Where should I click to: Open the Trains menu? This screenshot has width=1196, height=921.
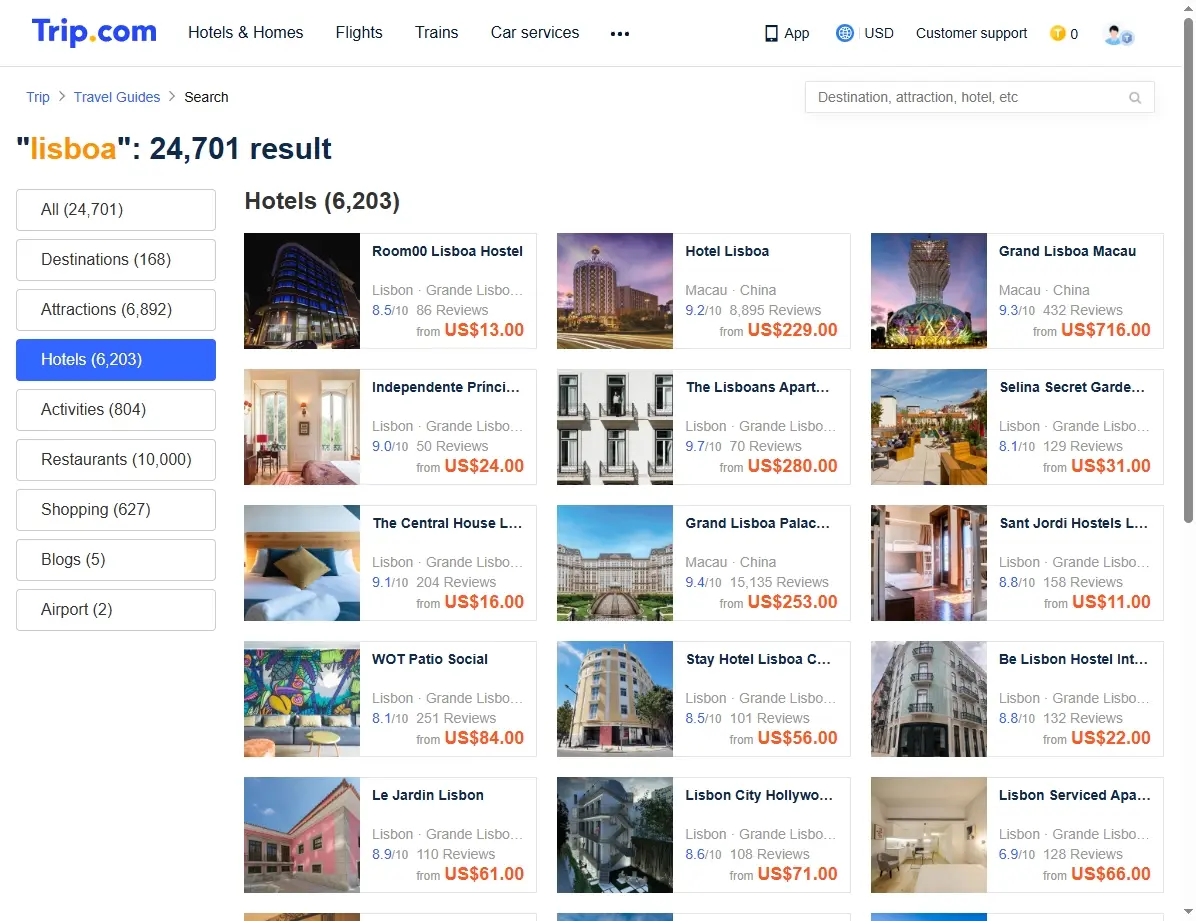click(x=436, y=33)
